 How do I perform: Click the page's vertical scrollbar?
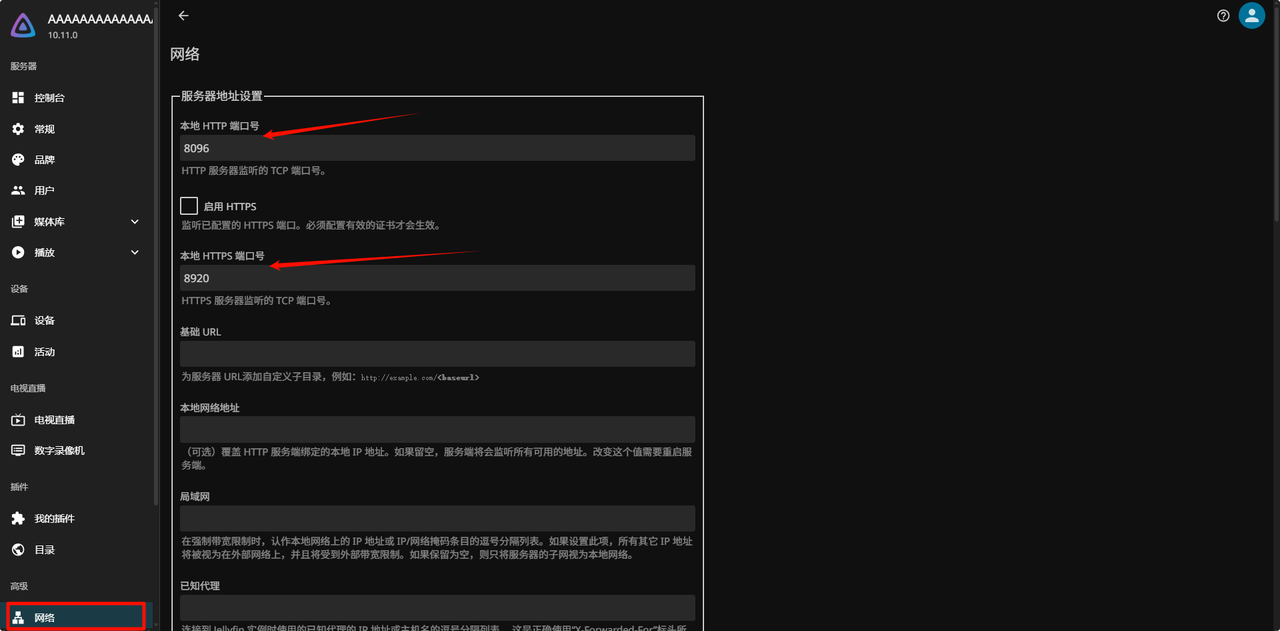coord(1274,110)
